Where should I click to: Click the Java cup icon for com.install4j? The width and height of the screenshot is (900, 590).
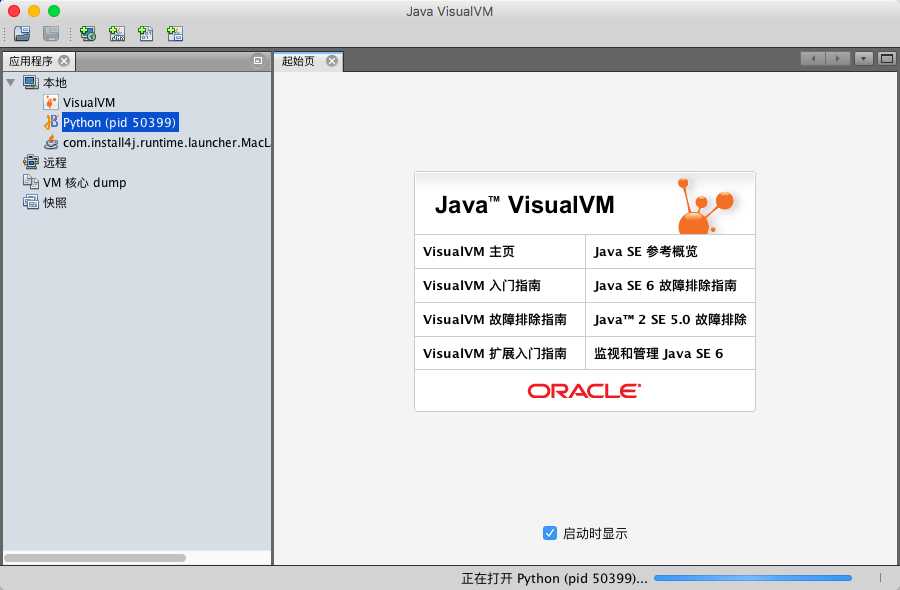coord(51,142)
